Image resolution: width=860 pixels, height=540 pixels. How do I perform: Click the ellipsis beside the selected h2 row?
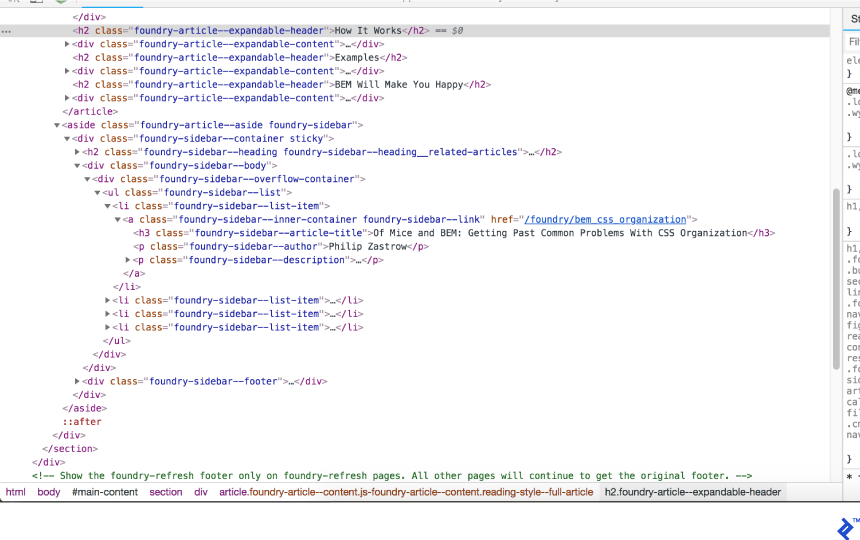pos(6,31)
